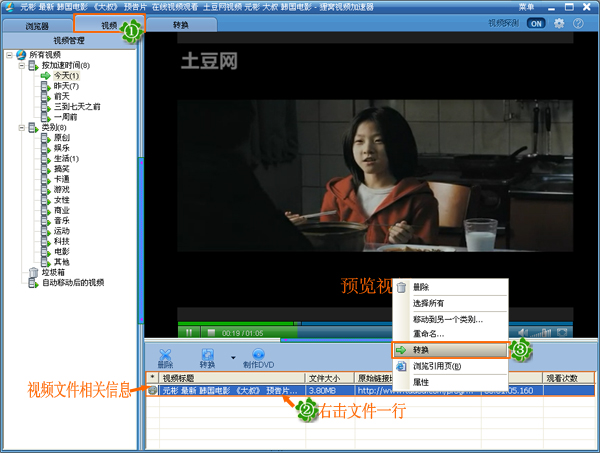Click the 其他 category icon
The height and width of the screenshot is (453, 600).
tap(46, 262)
